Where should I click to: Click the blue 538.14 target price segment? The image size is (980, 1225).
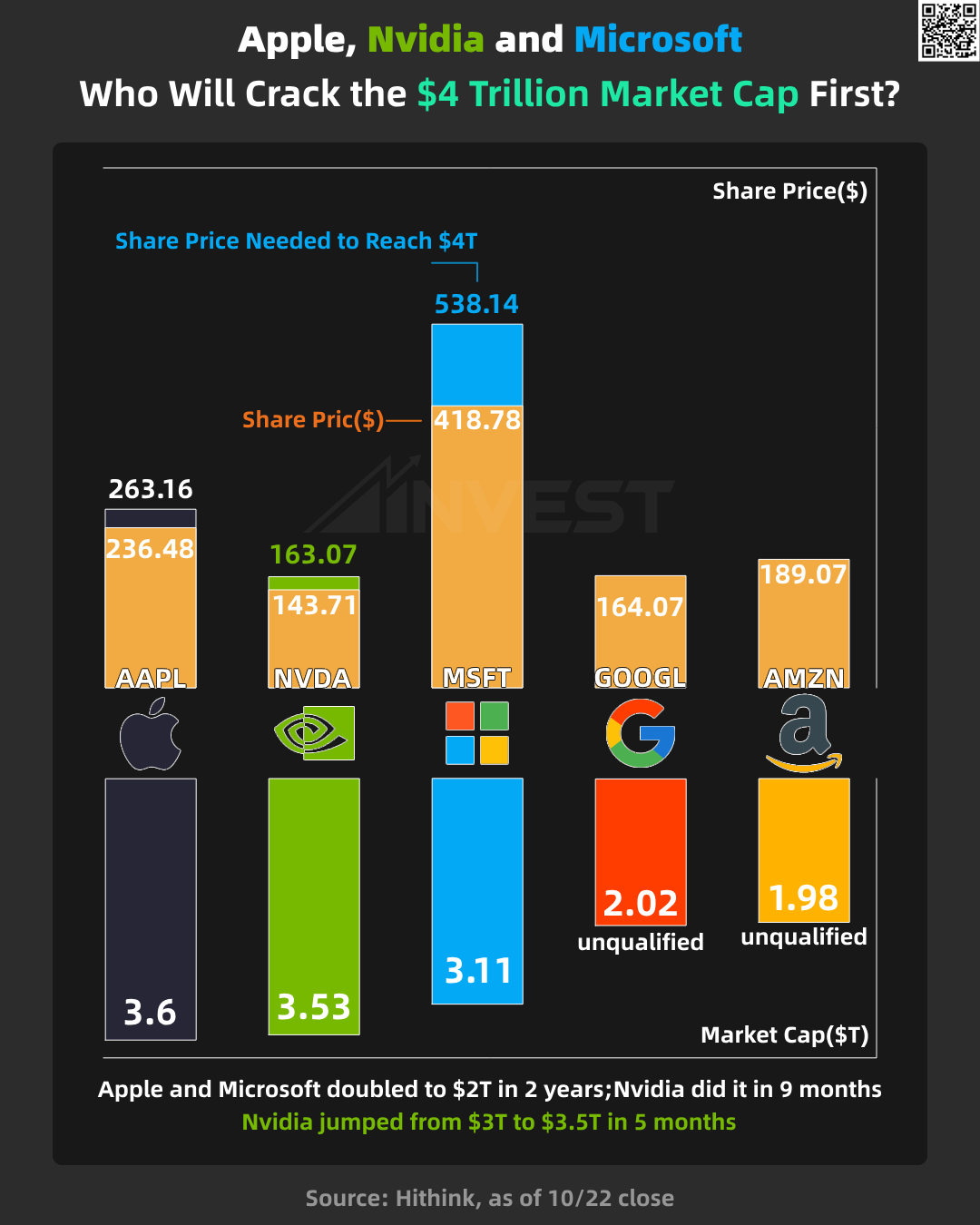click(x=477, y=365)
